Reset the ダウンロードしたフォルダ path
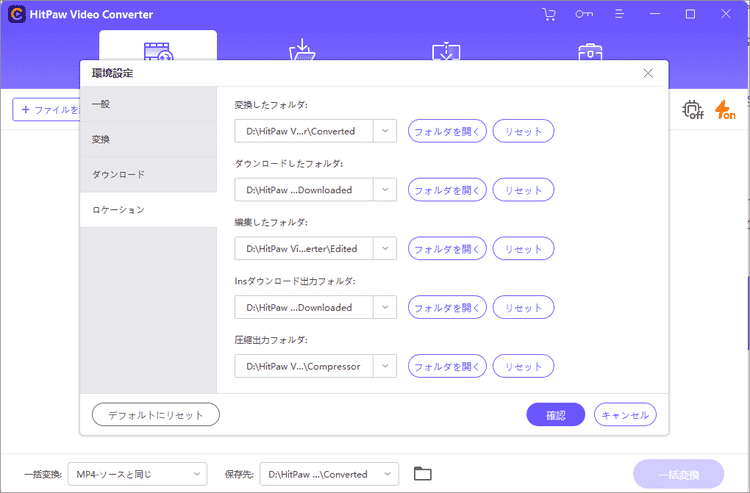 pos(523,190)
